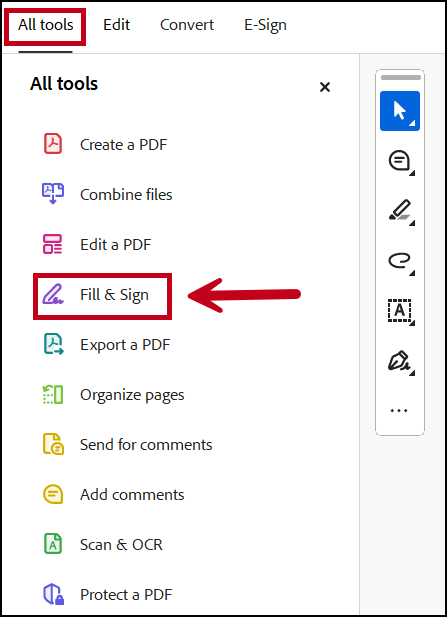This screenshot has width=447, height=617.
Task: Expand more options via three dots
Action: coord(399,410)
